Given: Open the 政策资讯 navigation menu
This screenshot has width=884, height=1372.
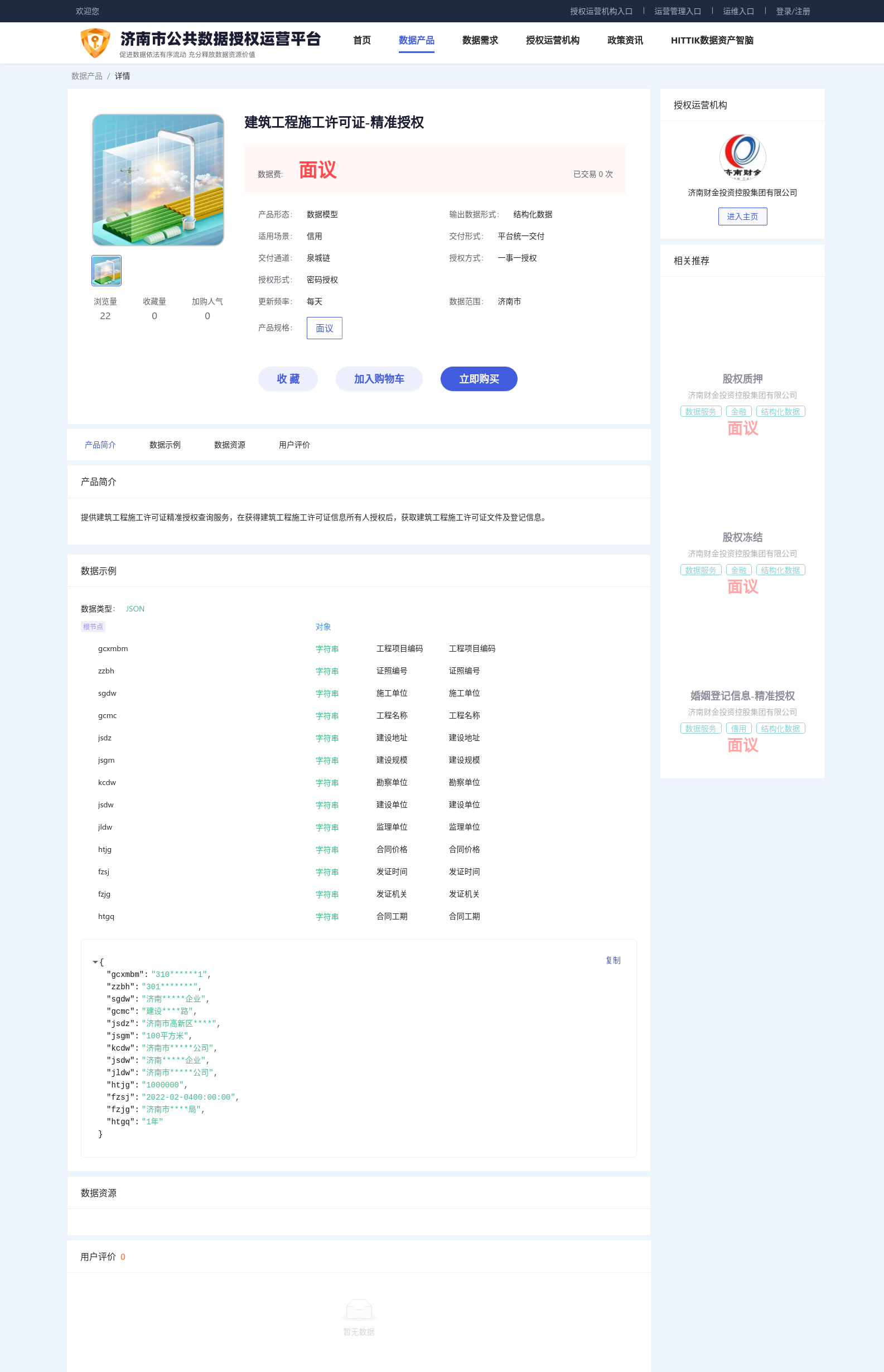Looking at the screenshot, I should click(625, 40).
